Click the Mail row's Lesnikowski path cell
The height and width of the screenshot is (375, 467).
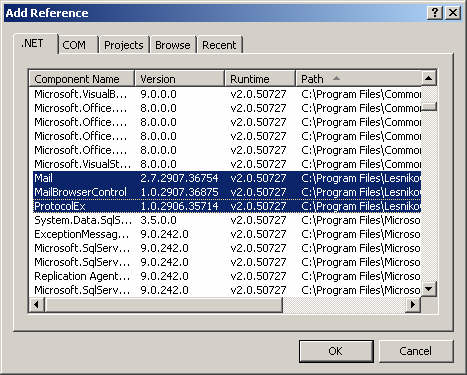point(361,178)
